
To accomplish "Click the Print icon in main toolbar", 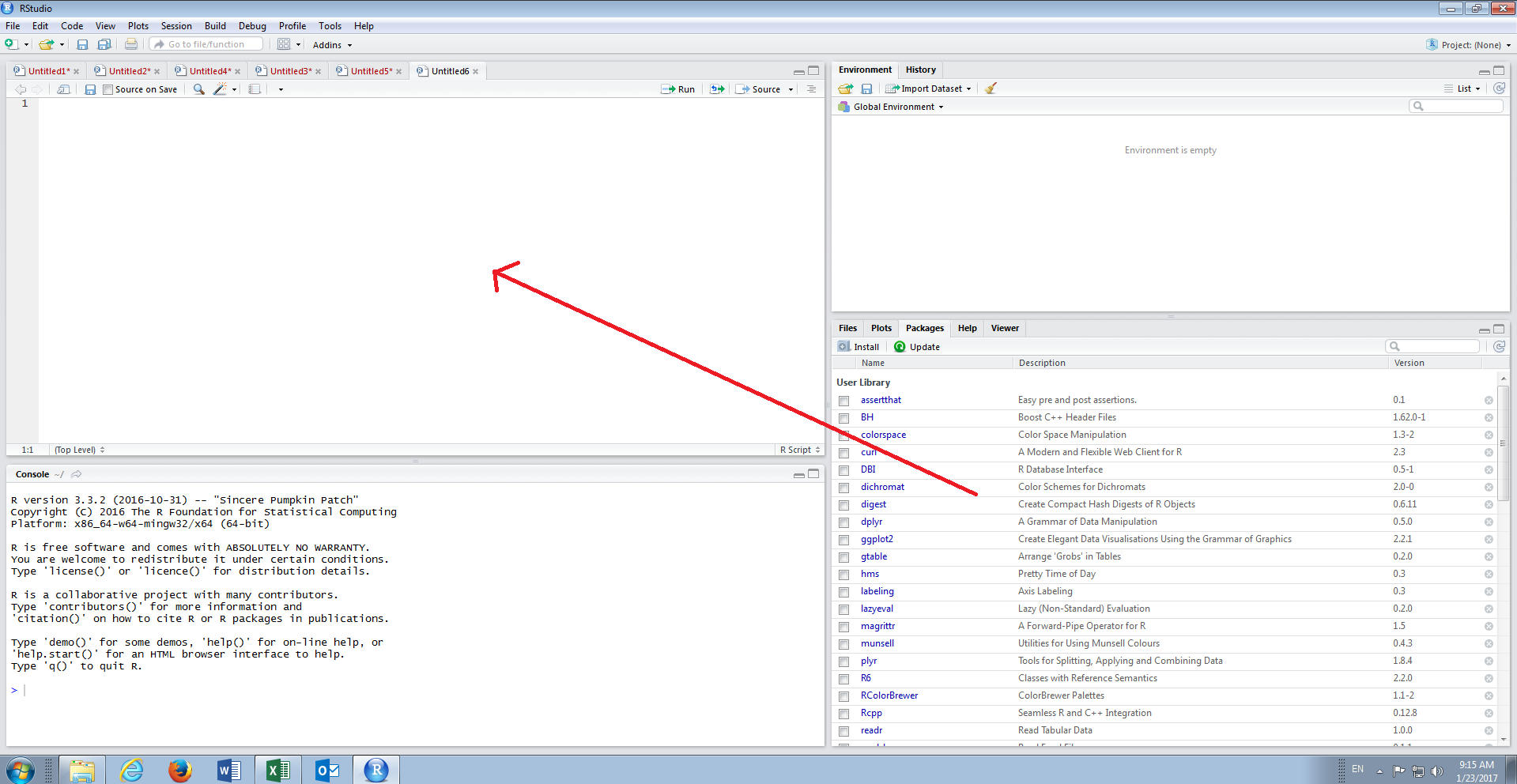I will point(131,44).
